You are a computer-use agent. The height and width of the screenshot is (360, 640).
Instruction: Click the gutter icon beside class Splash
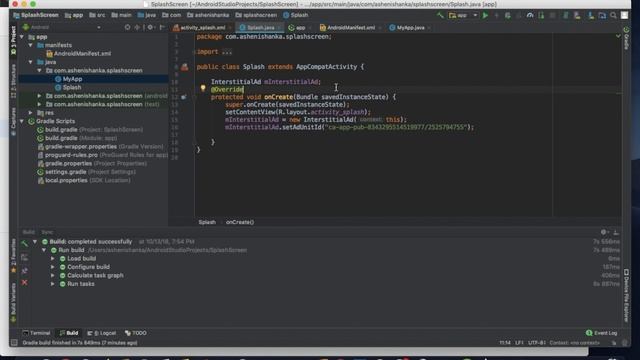point(184,67)
